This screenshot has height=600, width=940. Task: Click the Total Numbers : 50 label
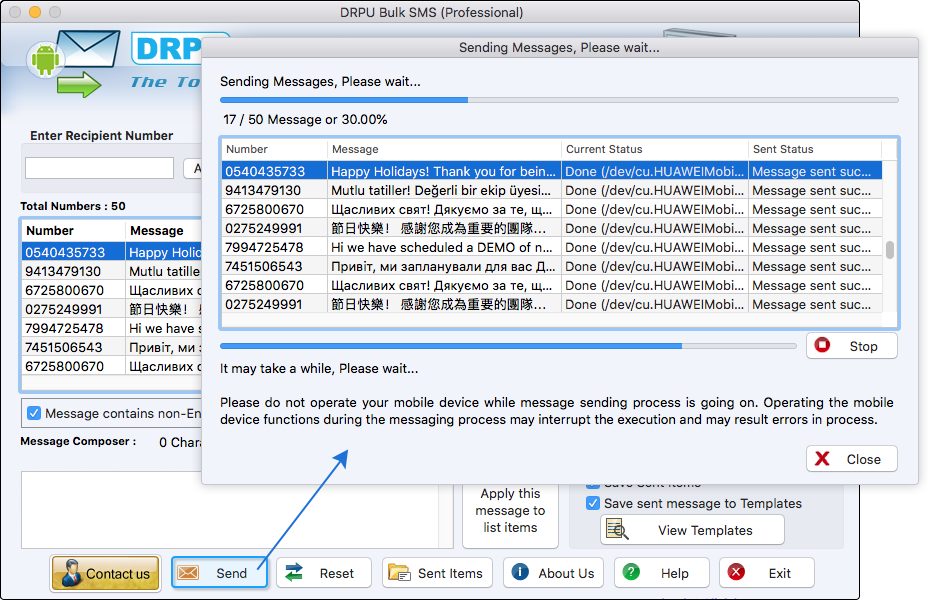73,206
